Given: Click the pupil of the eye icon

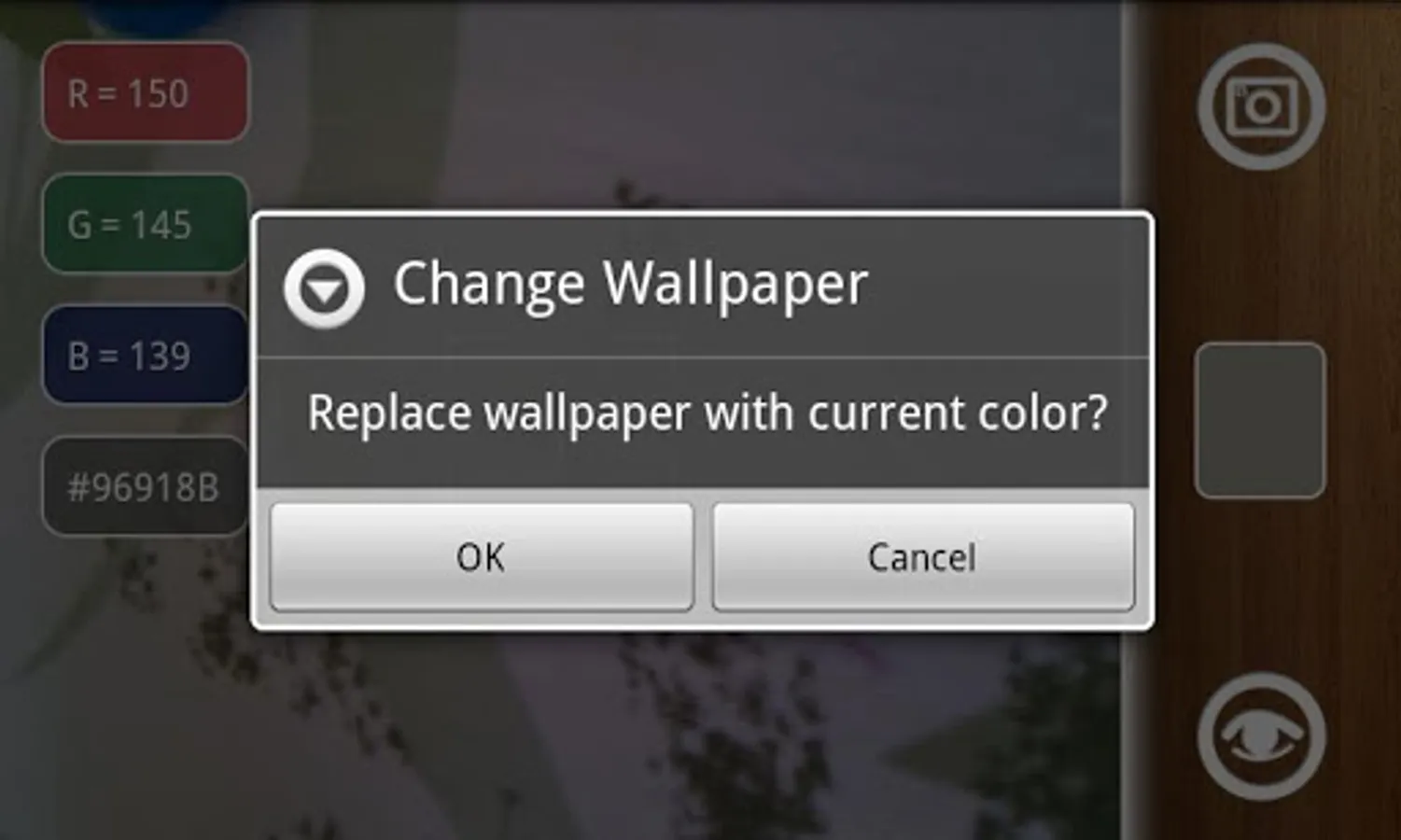Looking at the screenshot, I should pos(1260,736).
